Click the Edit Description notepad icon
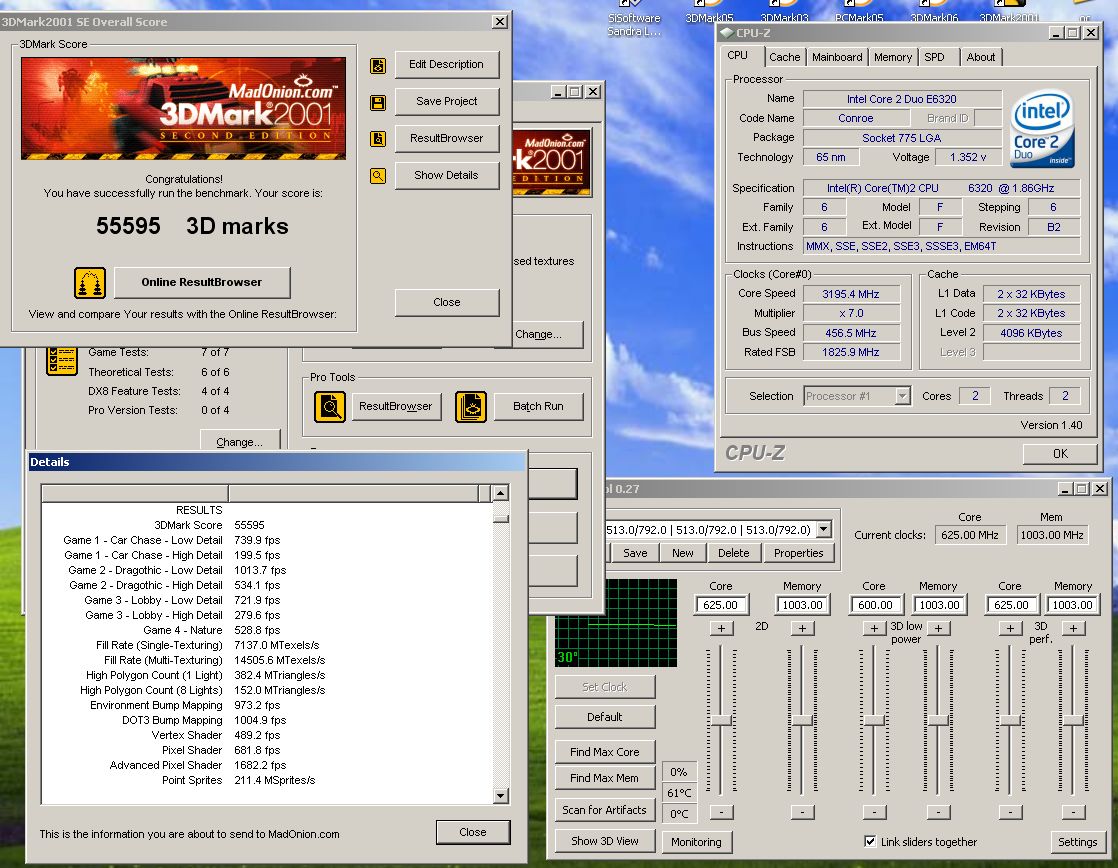This screenshot has width=1118, height=868. coord(378,66)
